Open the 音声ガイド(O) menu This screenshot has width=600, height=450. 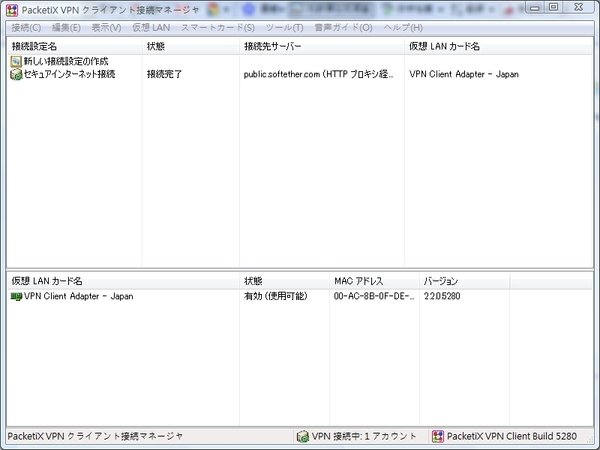(343, 28)
